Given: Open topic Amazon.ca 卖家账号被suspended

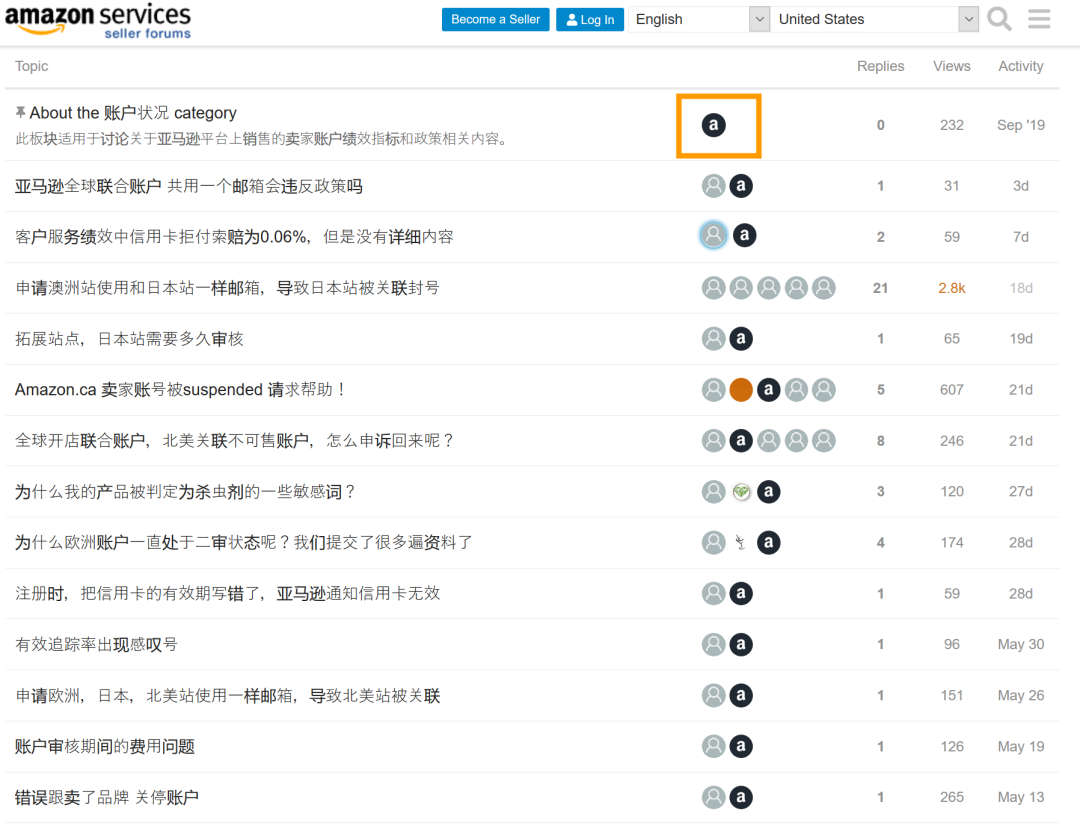Looking at the screenshot, I should [x=180, y=390].
